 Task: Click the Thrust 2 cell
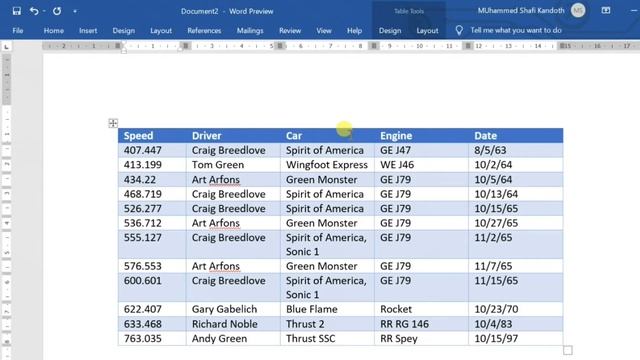click(x=327, y=324)
